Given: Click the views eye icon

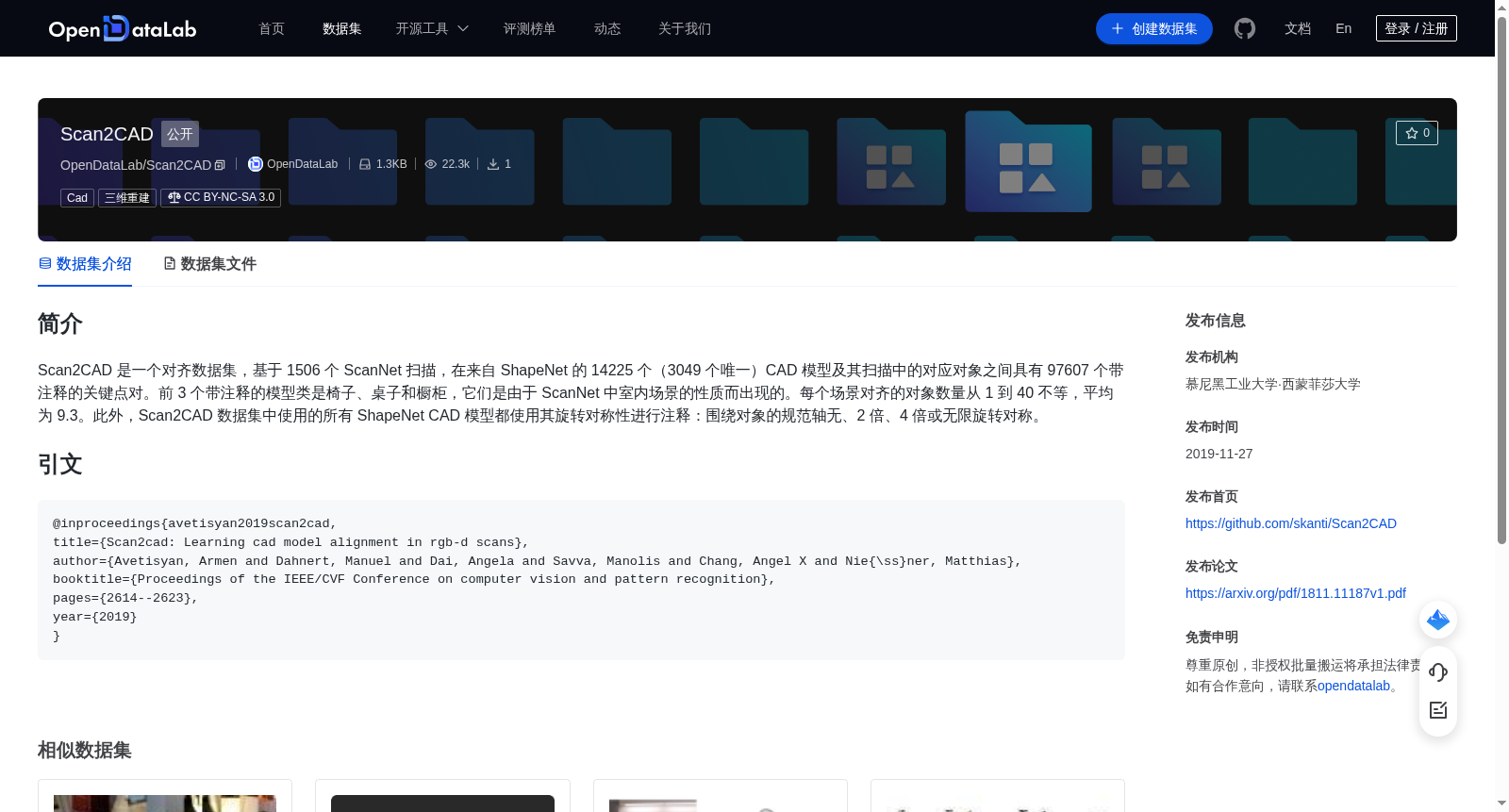Looking at the screenshot, I should [431, 164].
